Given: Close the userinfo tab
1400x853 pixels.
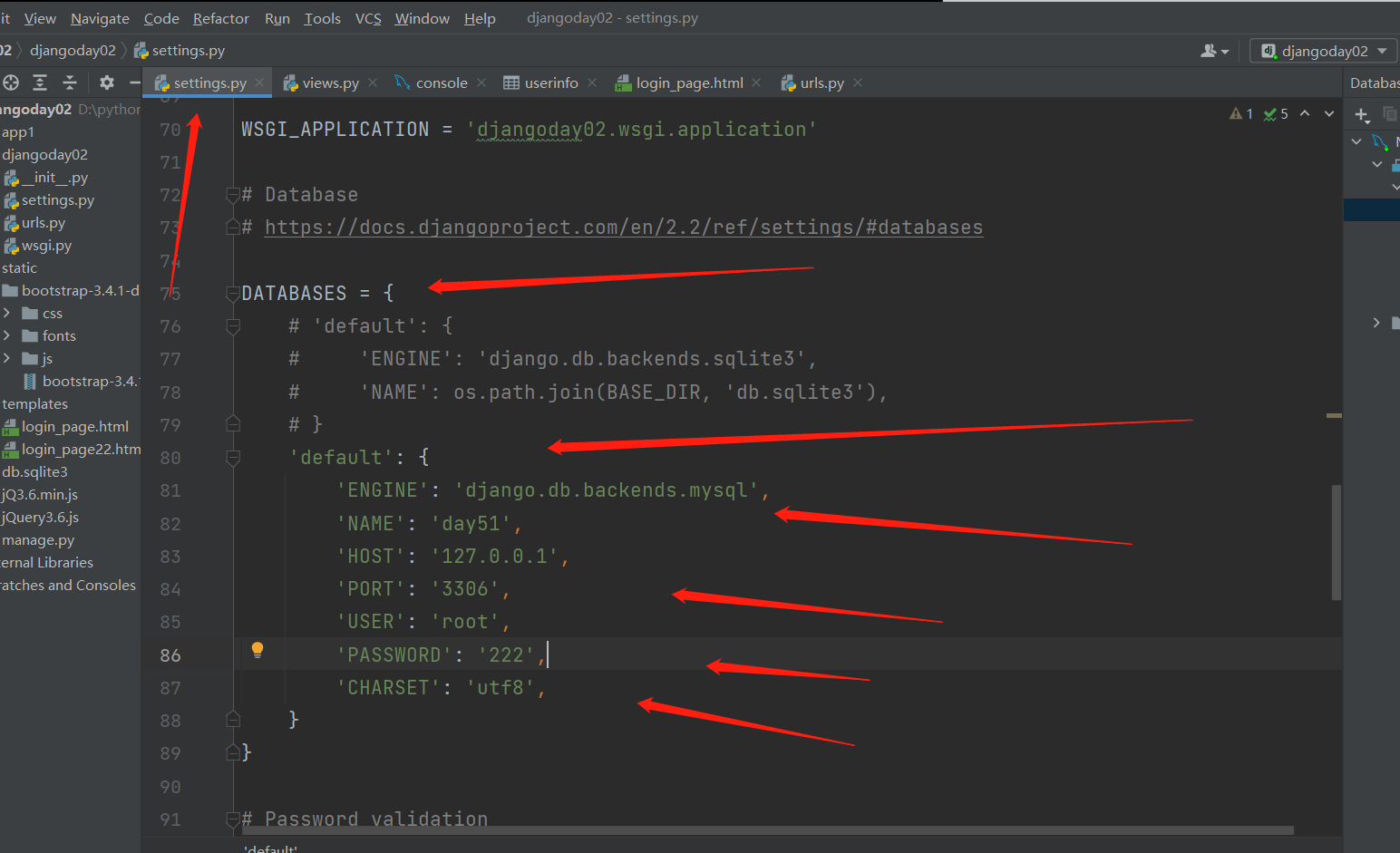Looking at the screenshot, I should click(x=592, y=82).
